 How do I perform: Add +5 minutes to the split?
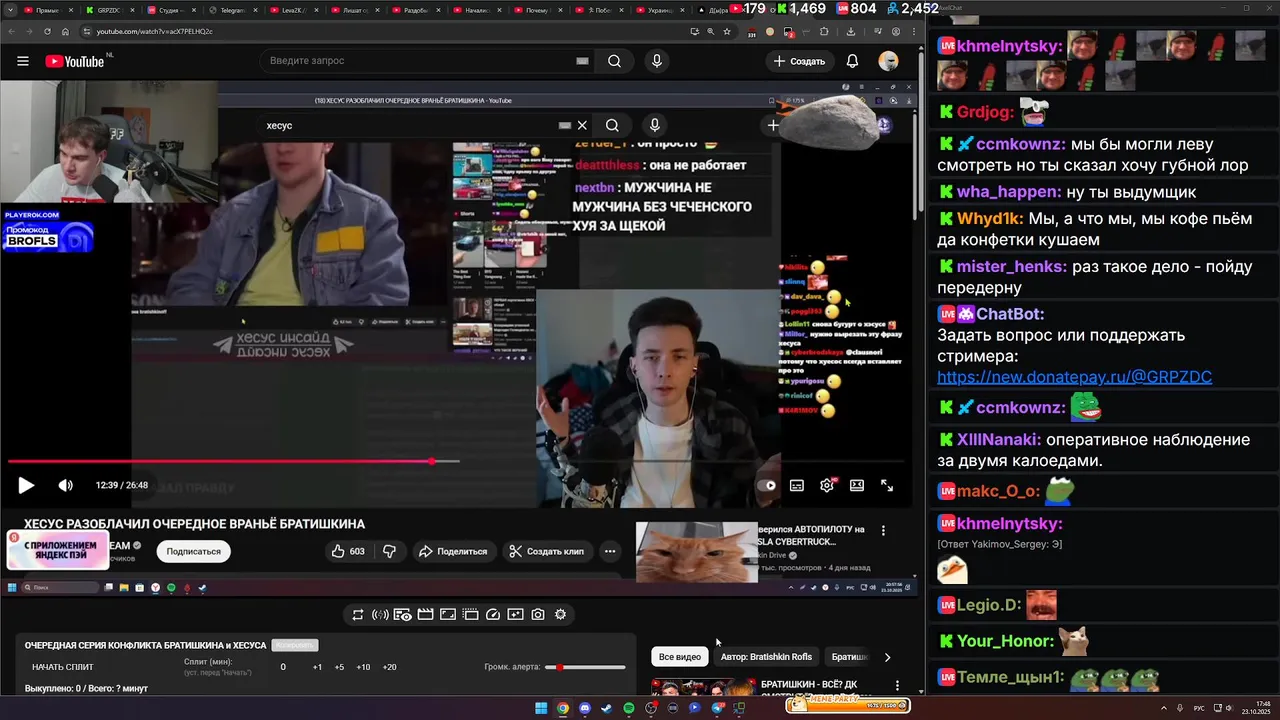[x=339, y=667]
